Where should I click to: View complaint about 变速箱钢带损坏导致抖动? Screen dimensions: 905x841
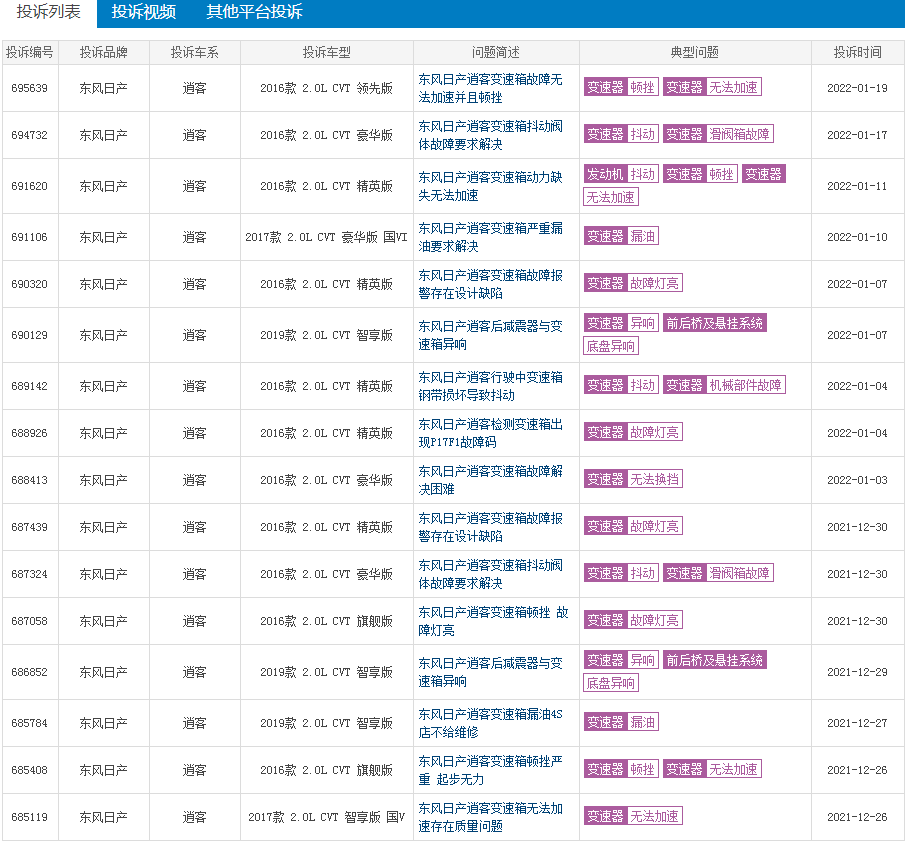(x=490, y=386)
